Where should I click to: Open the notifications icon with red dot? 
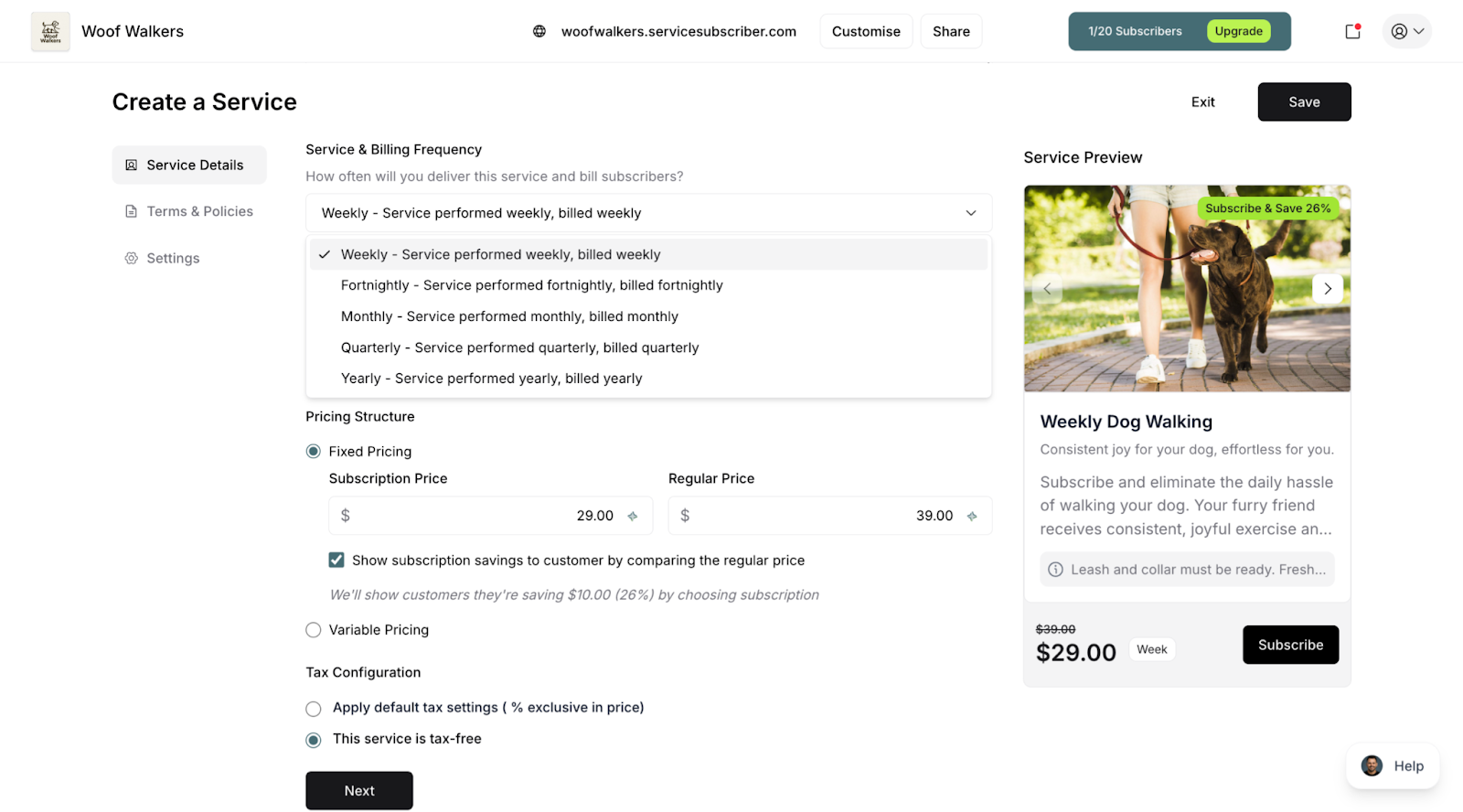[1353, 31]
